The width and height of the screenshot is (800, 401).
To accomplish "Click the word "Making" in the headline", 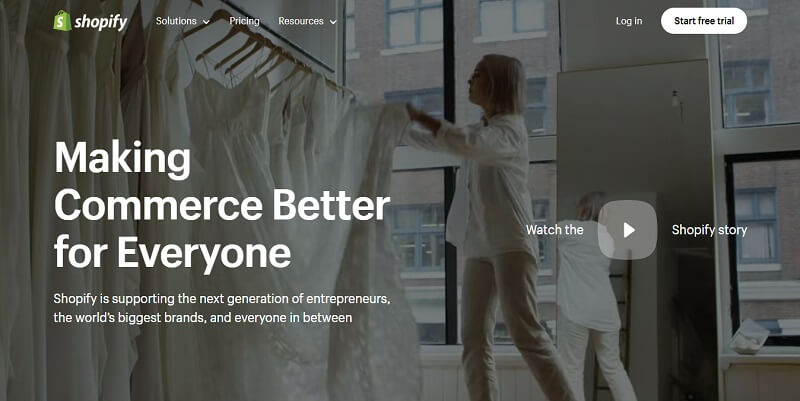I will 122,159.
